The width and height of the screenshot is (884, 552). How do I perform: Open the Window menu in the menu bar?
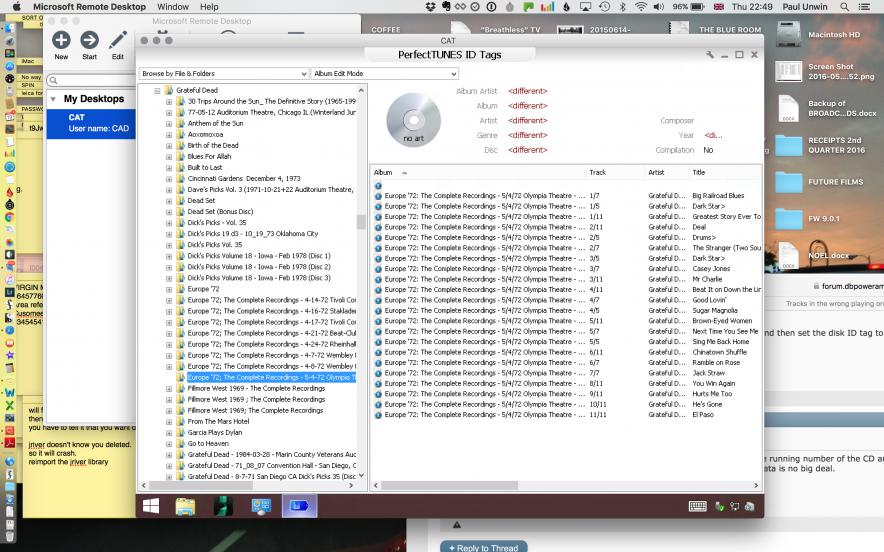coord(173,6)
